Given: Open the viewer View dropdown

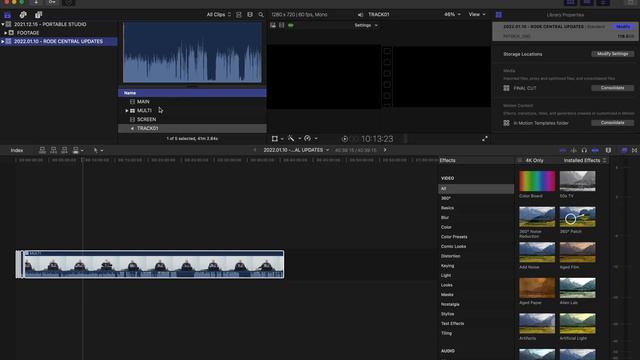Looking at the screenshot, I should (x=477, y=14).
